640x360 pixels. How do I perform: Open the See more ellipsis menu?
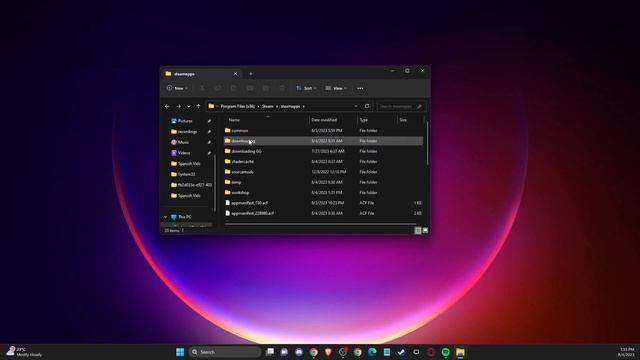pos(360,88)
